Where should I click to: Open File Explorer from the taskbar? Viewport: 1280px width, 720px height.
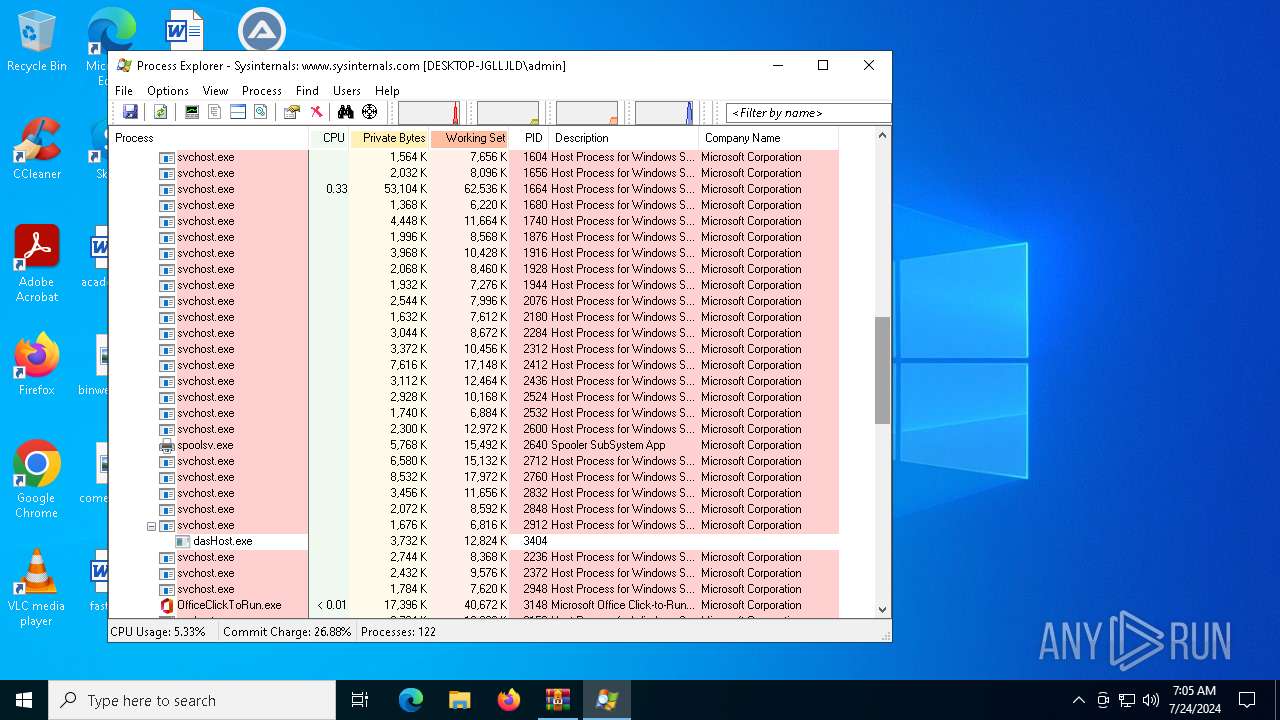pyautogui.click(x=460, y=700)
